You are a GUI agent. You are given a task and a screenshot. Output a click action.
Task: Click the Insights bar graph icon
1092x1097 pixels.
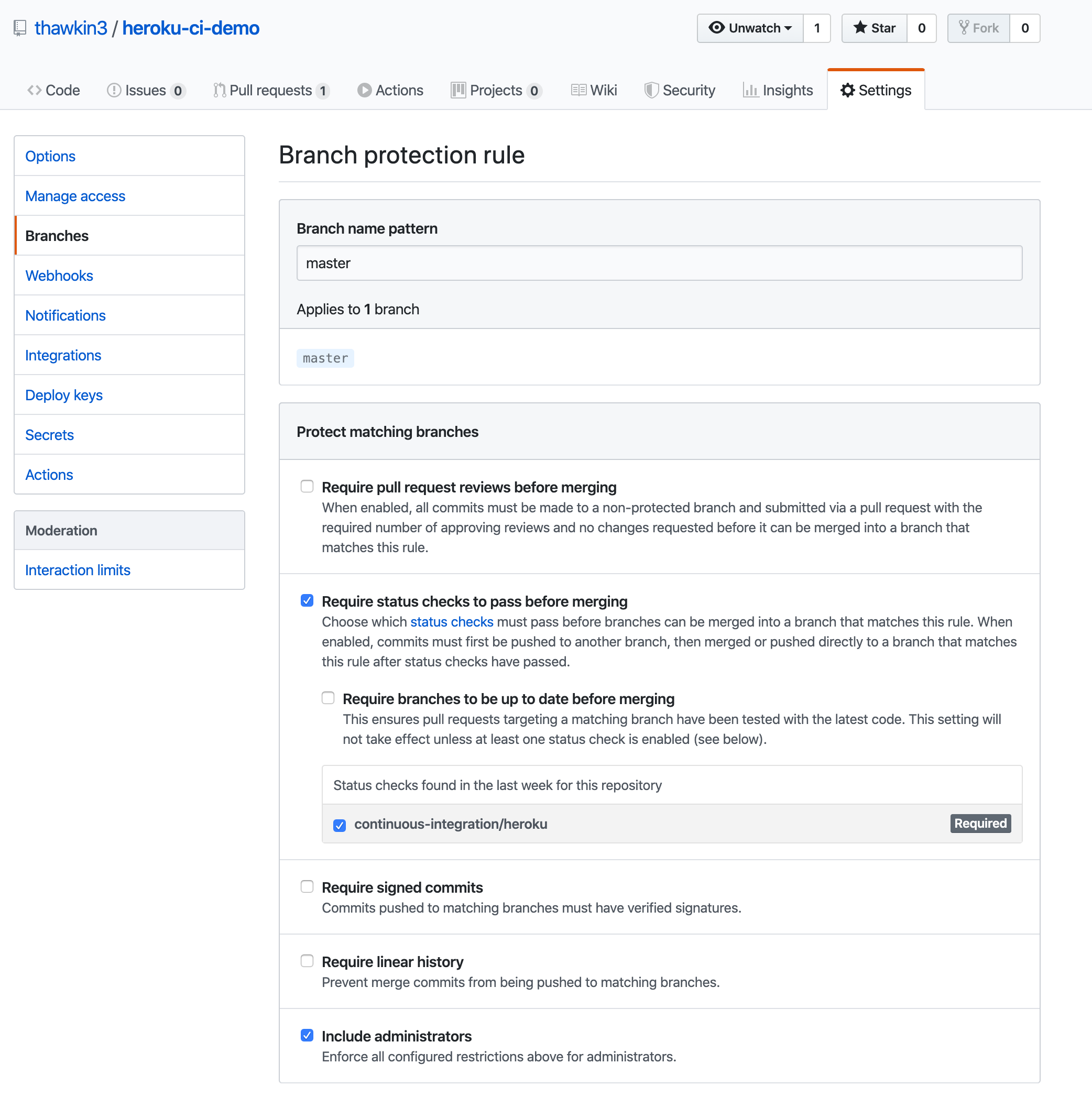[x=750, y=90]
